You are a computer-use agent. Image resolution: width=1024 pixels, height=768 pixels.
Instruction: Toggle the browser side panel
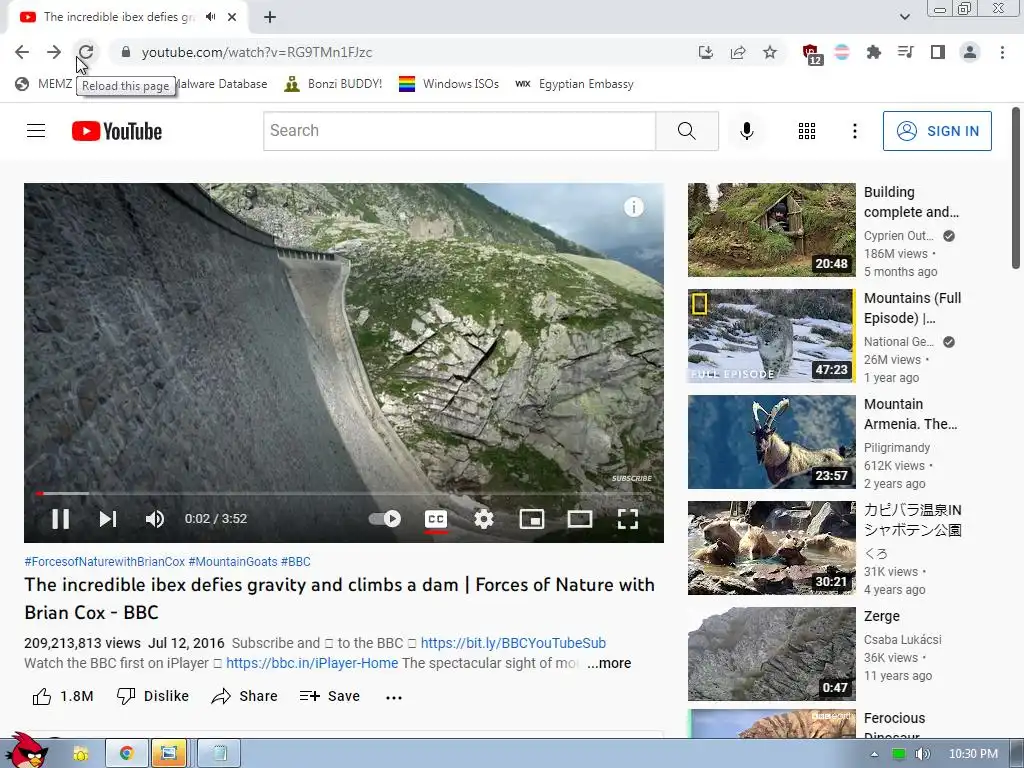(x=938, y=52)
